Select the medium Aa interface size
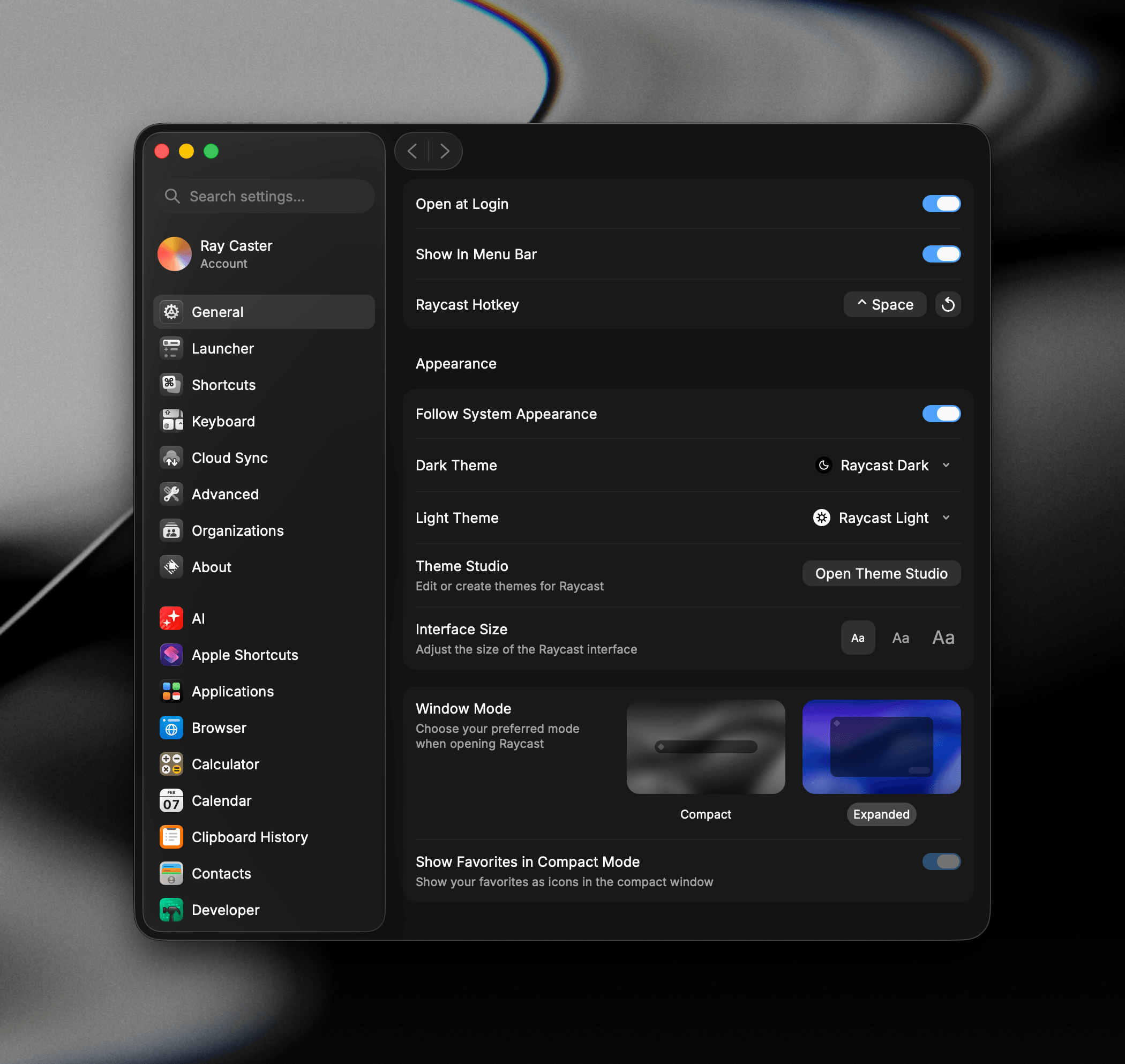The height and width of the screenshot is (1064, 1125). click(x=901, y=638)
